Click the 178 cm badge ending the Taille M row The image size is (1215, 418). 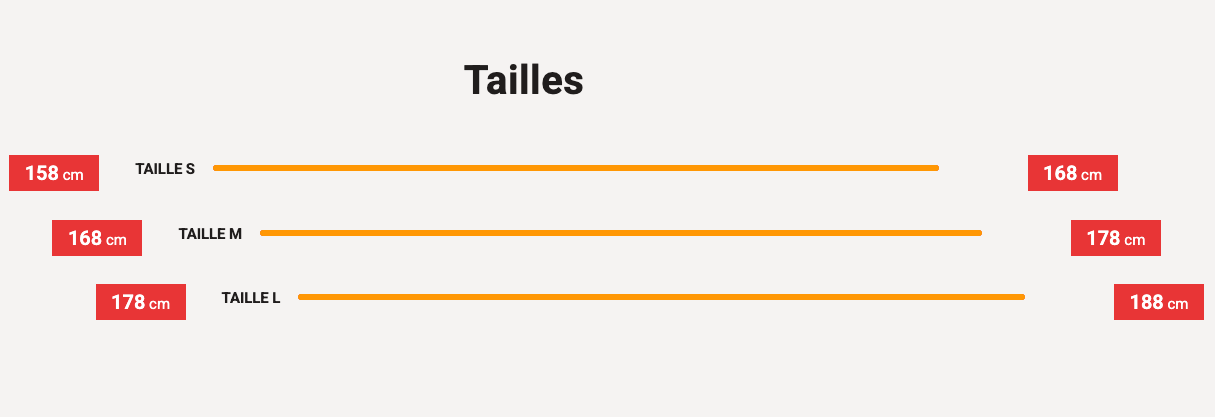[1115, 238]
